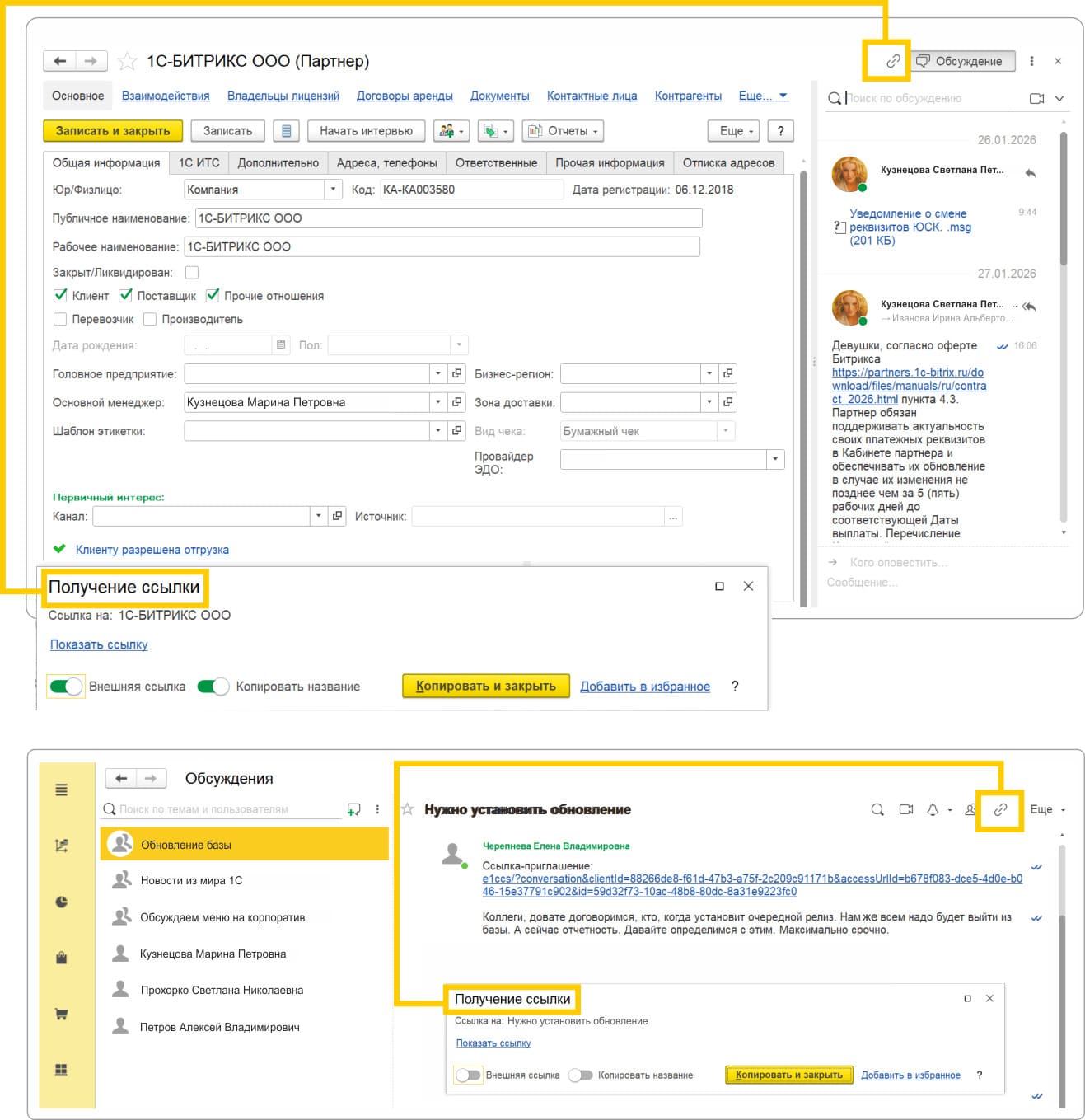
Task: Open the Взаимодействия section
Action: (x=166, y=96)
